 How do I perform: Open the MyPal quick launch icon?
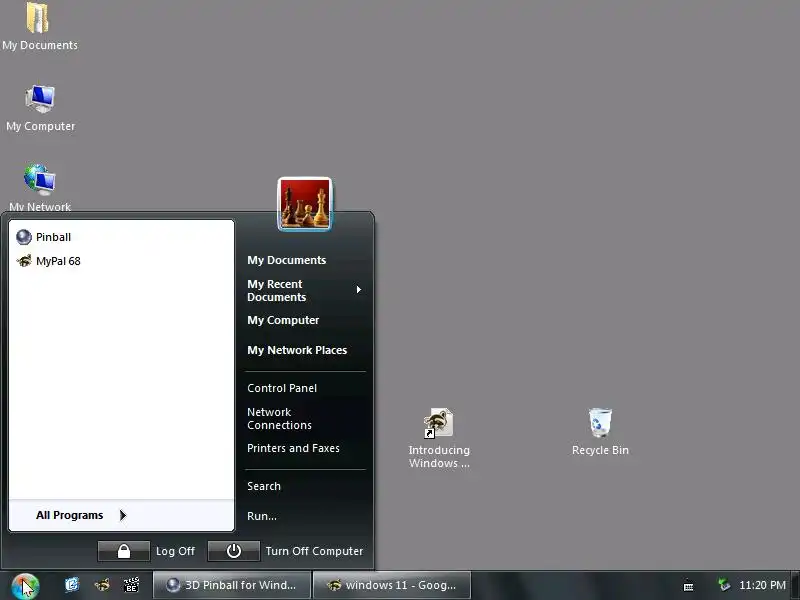coord(102,585)
